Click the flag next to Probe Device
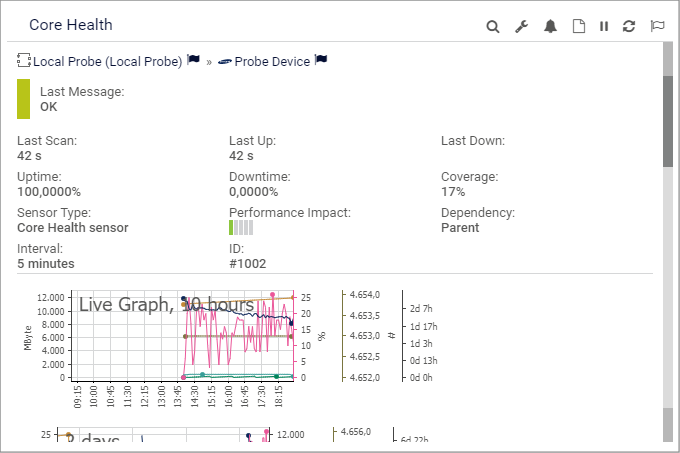The height and width of the screenshot is (453, 680). click(x=321, y=61)
